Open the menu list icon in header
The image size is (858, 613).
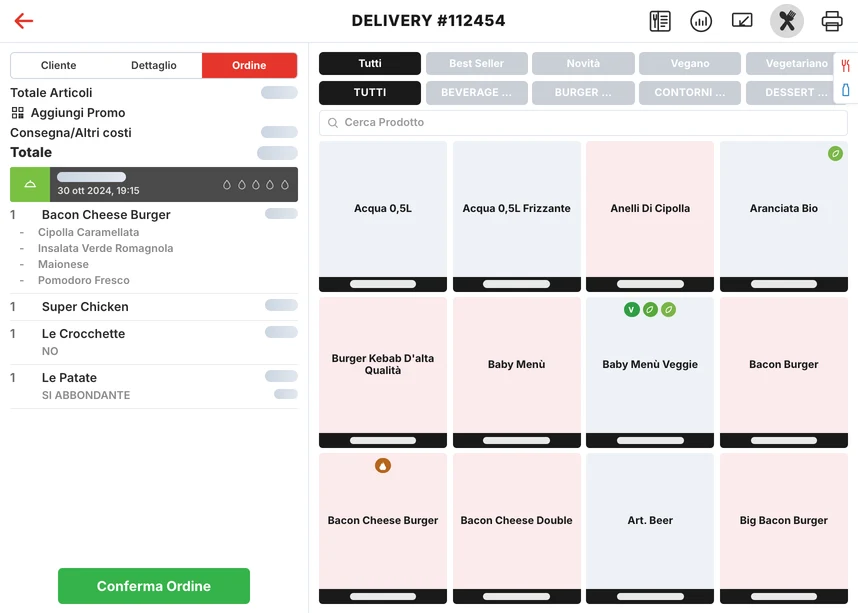[660, 21]
